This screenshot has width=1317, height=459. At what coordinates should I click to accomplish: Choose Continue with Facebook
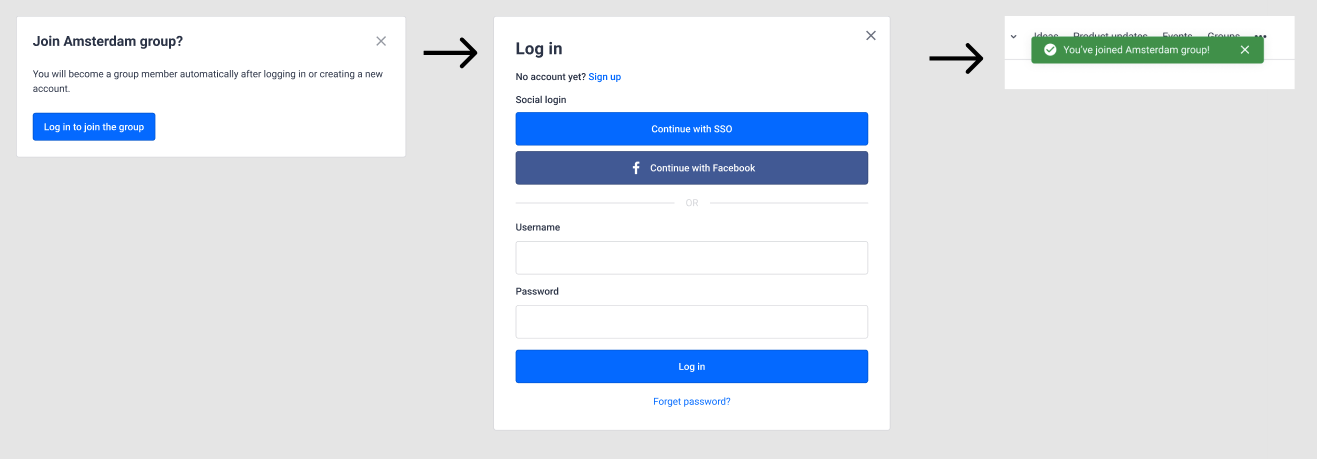pyautogui.click(x=692, y=168)
